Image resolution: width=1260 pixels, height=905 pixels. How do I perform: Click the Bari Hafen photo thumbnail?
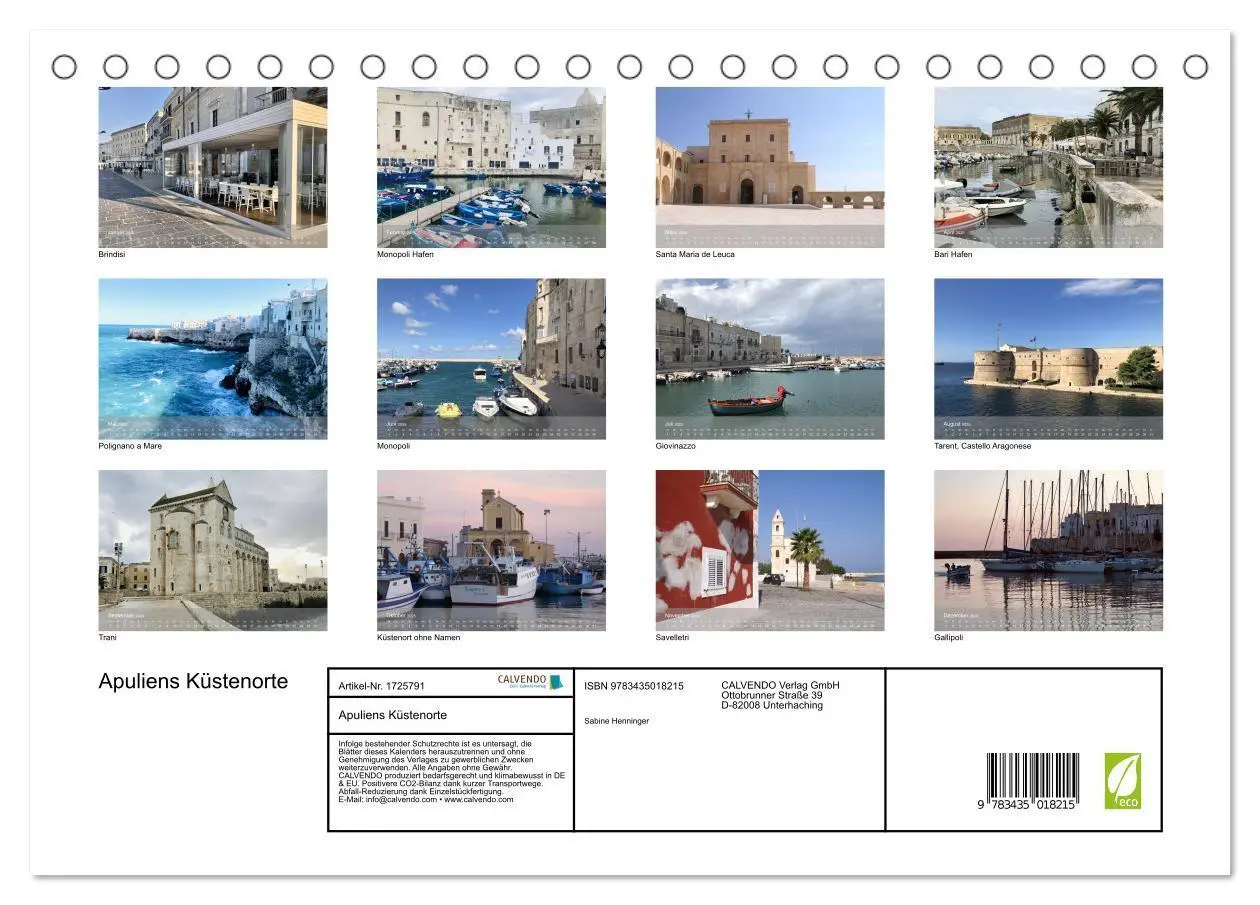(x=1048, y=167)
